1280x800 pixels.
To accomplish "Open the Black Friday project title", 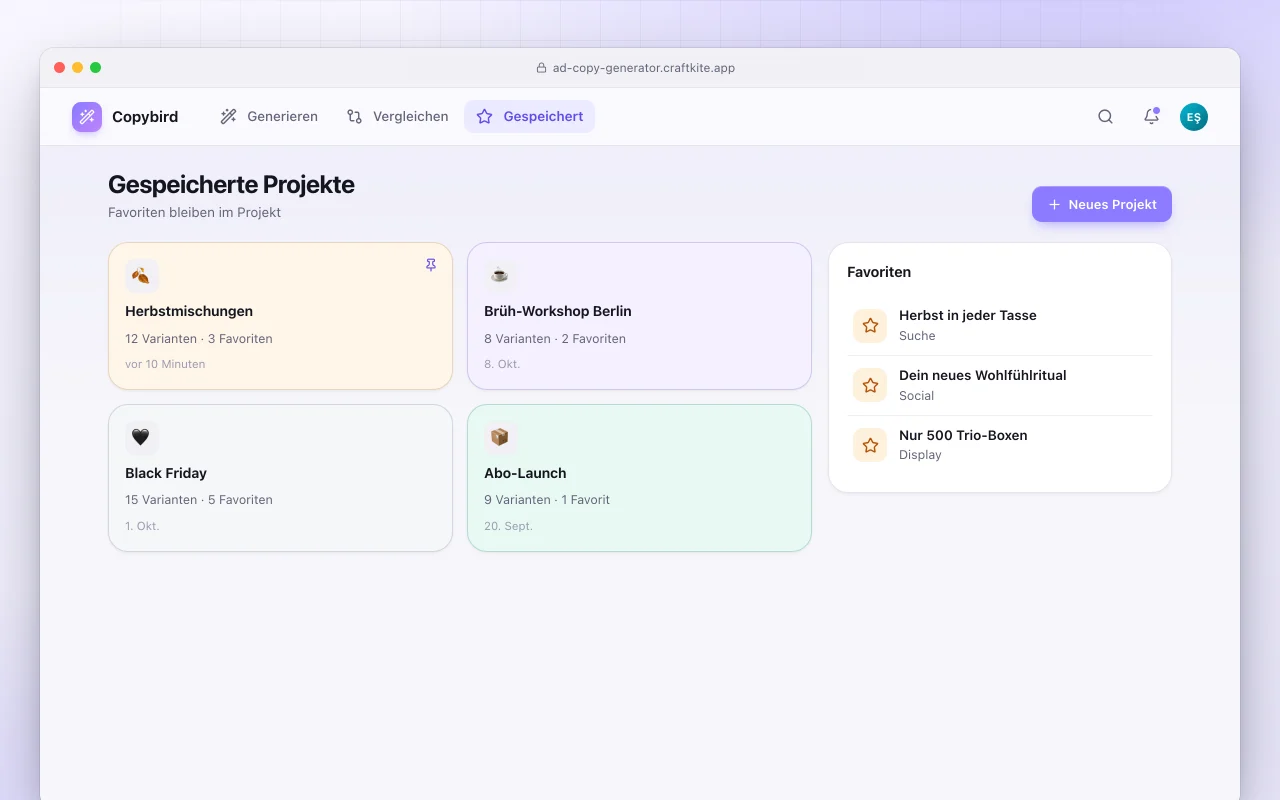I will click(166, 473).
